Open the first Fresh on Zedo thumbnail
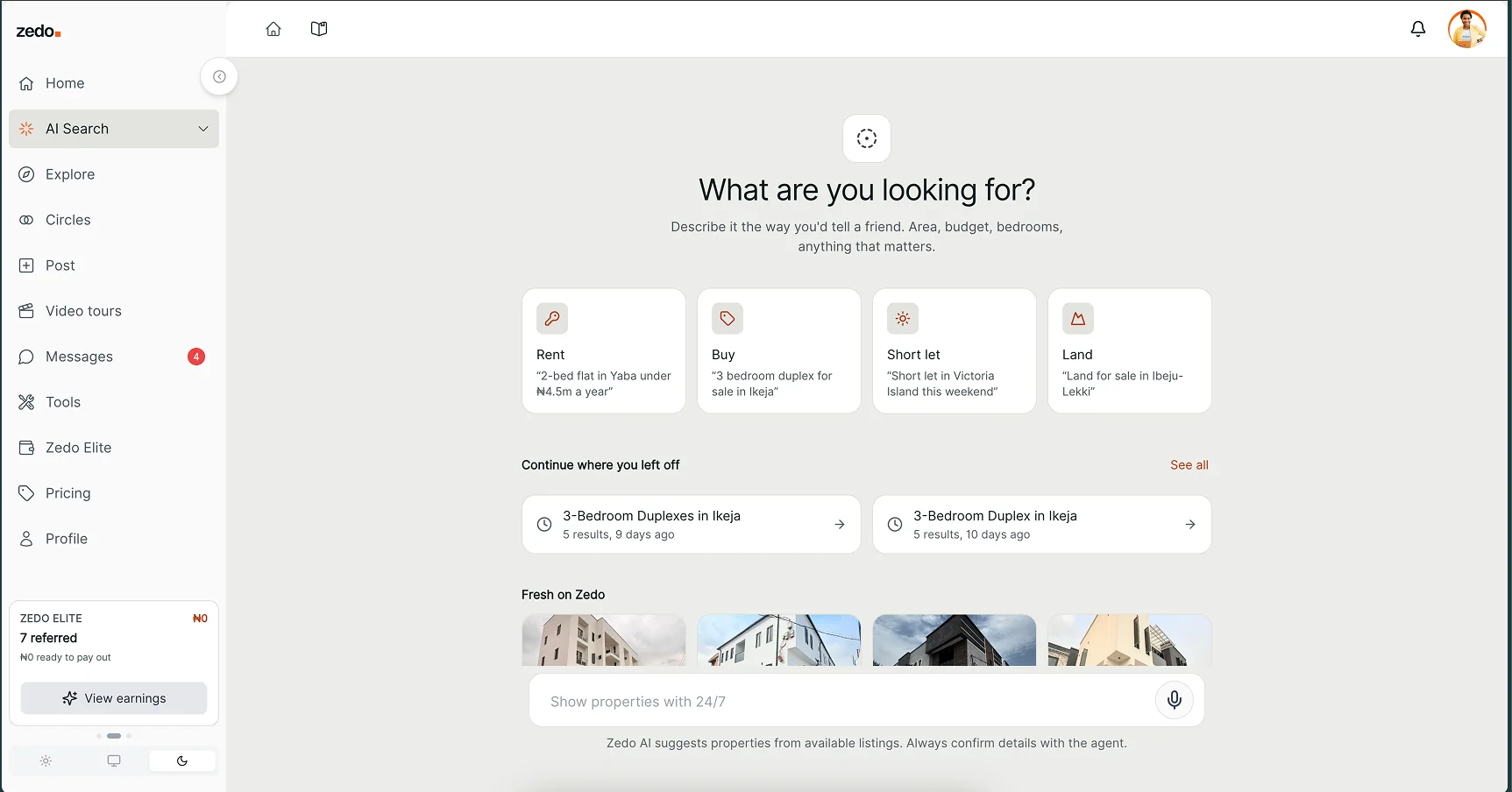 [x=604, y=640]
